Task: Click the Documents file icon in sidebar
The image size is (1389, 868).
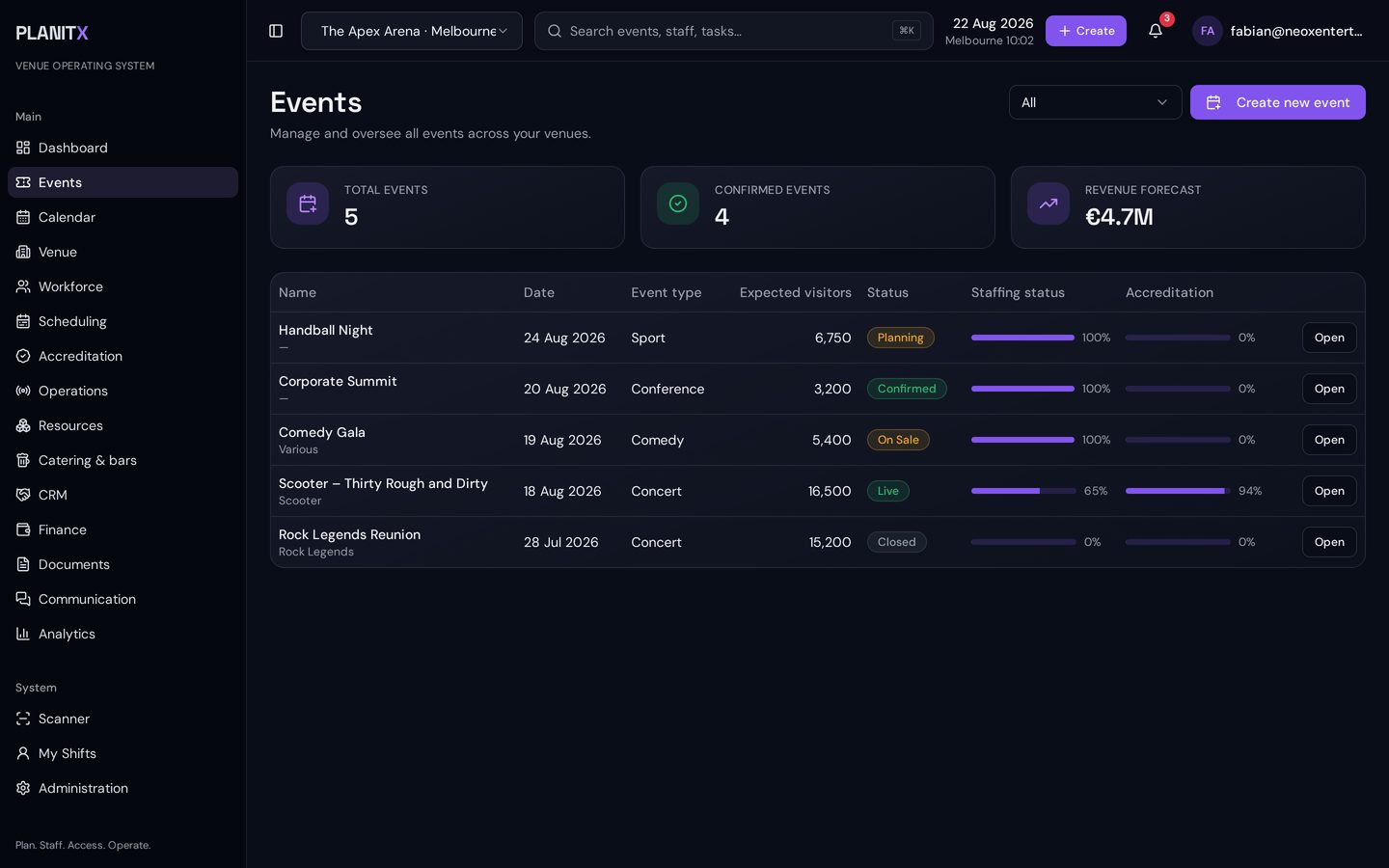Action: [23, 564]
